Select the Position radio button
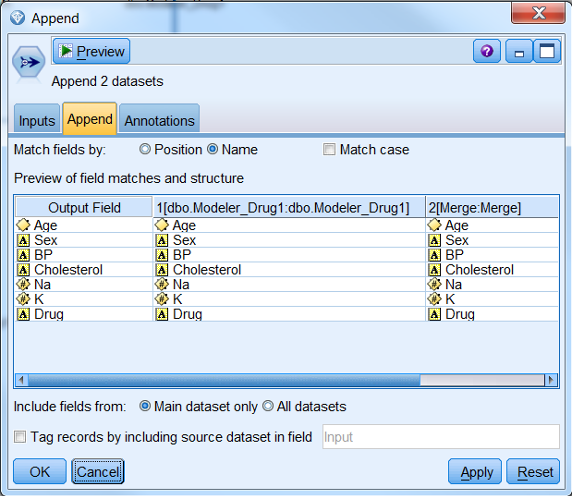Image resolution: width=572 pixels, height=496 pixels. point(145,149)
